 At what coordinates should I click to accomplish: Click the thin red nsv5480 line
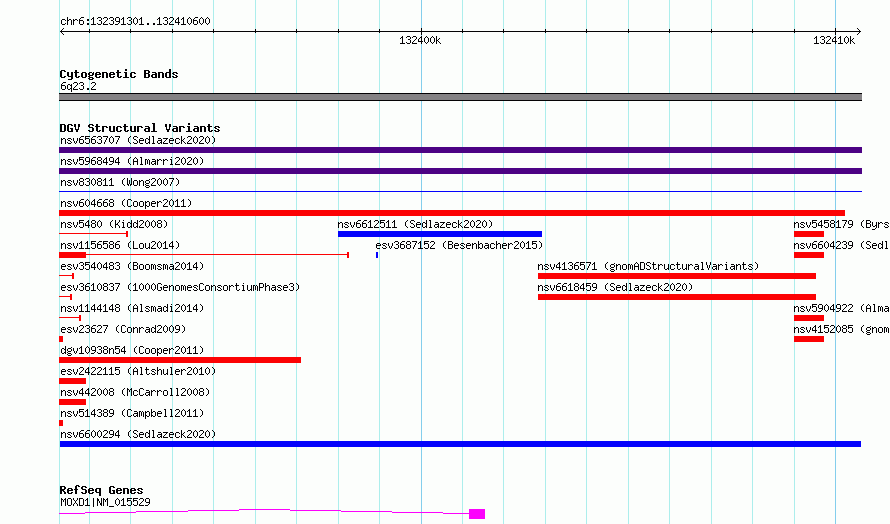94,234
